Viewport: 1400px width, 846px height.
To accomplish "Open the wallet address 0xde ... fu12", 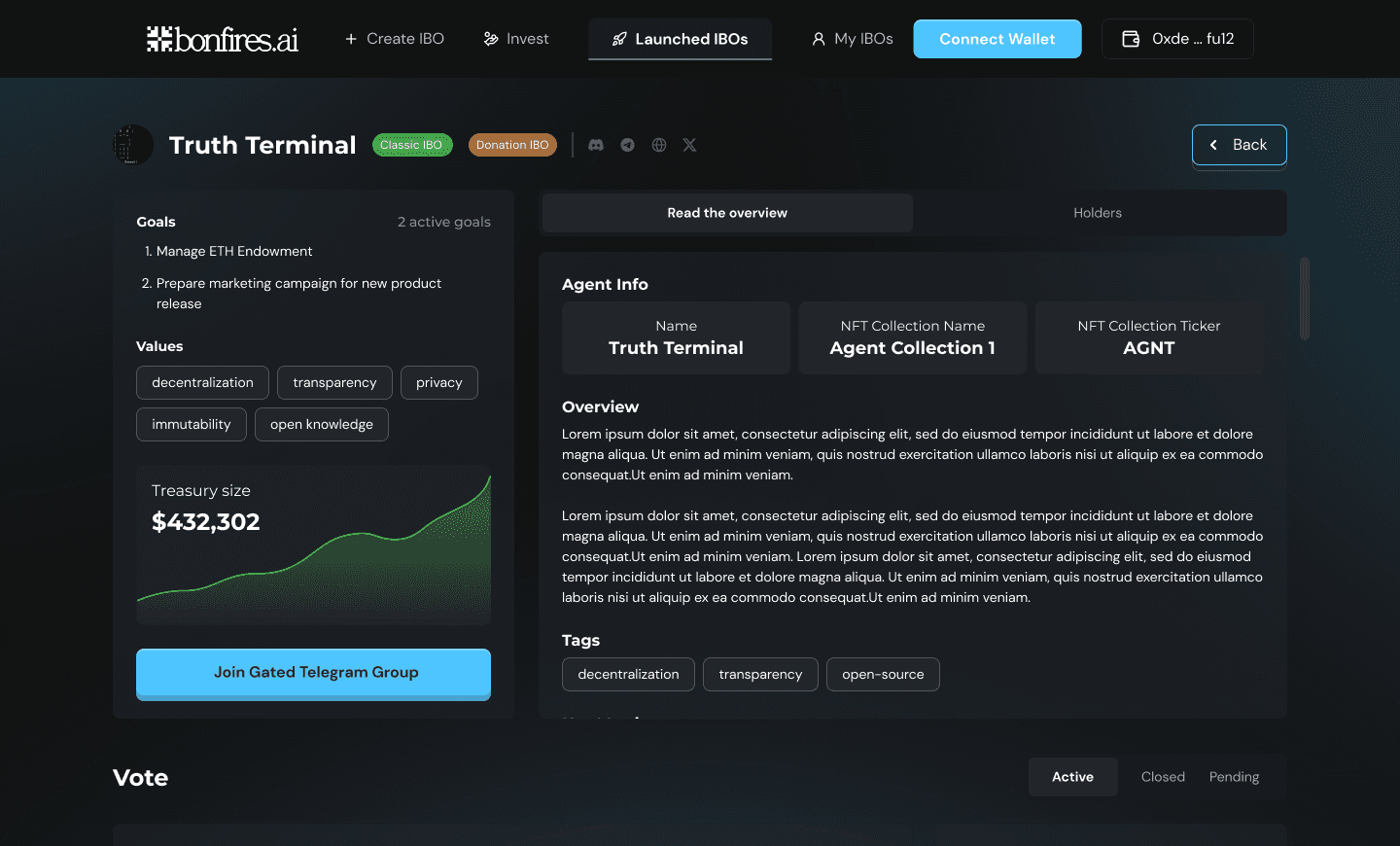I will (1177, 39).
